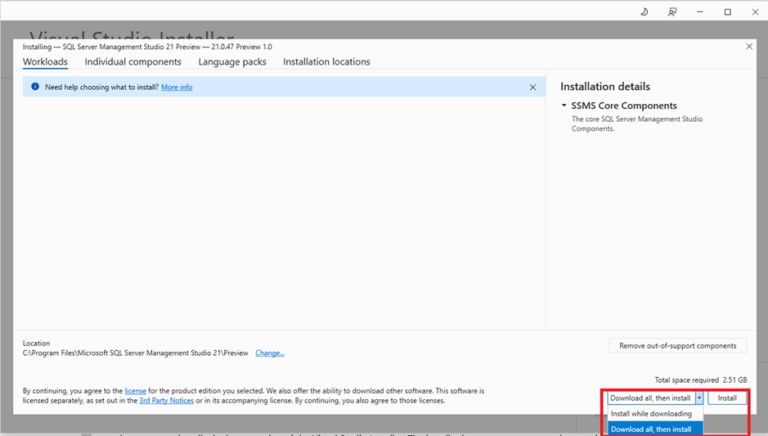Select 'Download all, then install' highlighted option
The image size is (768, 436).
(x=651, y=429)
